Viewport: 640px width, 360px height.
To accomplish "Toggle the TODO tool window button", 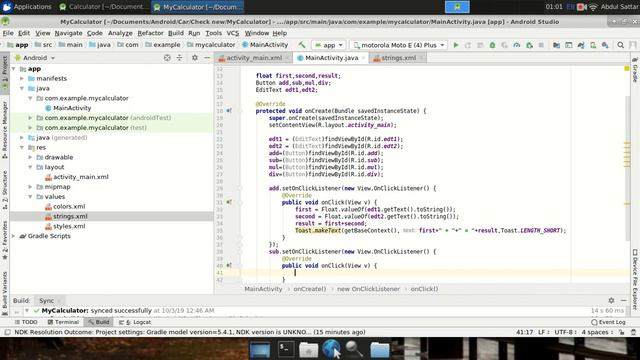I will click(x=26, y=322).
